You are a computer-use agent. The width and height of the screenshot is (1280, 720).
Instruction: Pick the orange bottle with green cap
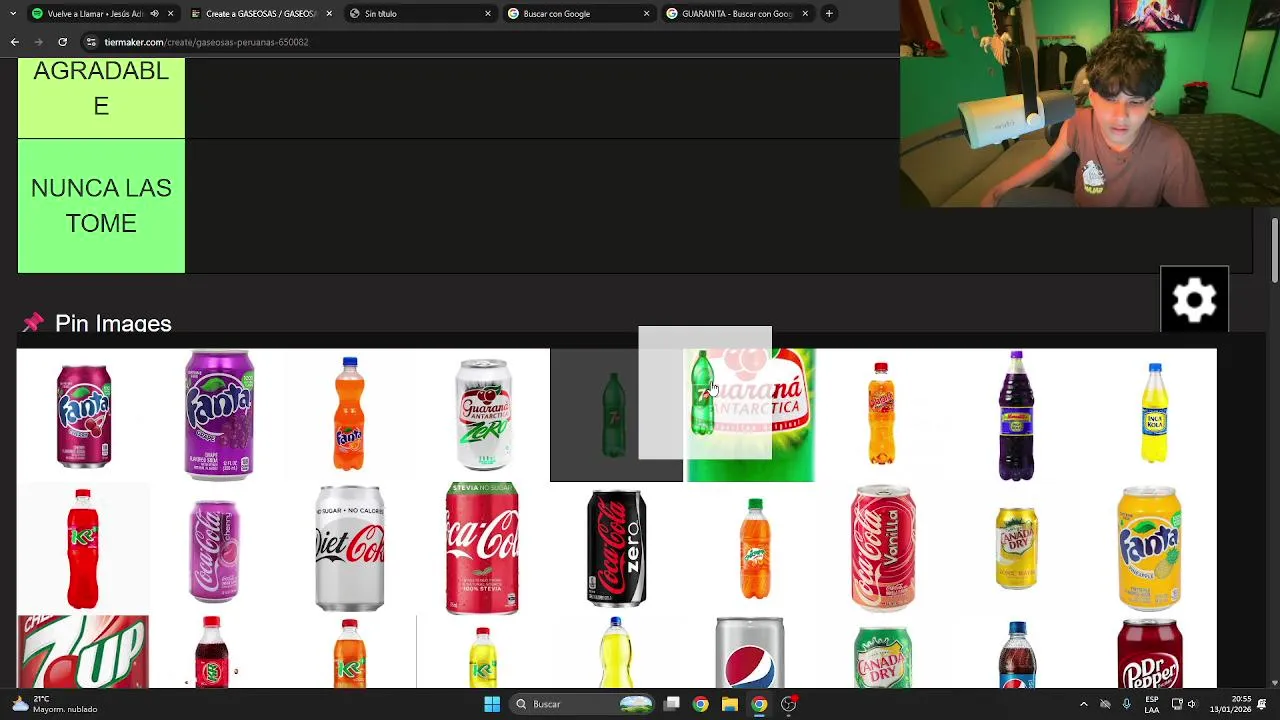tap(755, 548)
